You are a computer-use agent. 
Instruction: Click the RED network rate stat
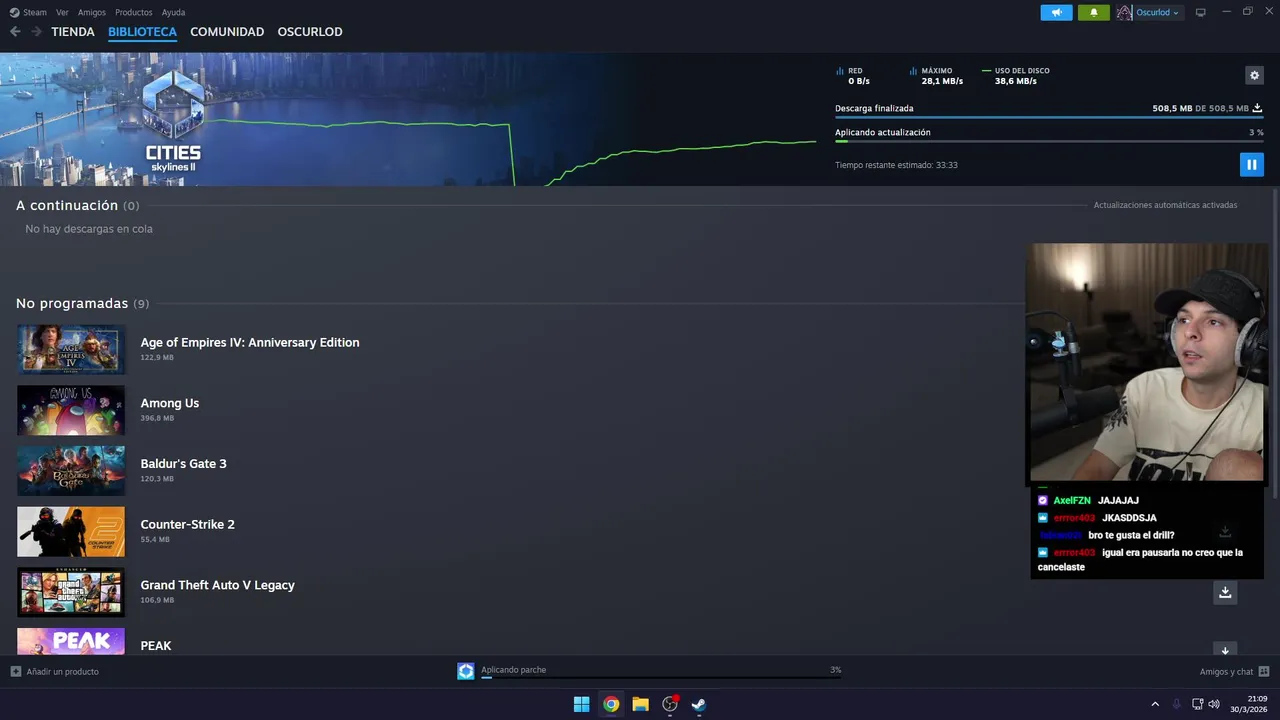click(x=853, y=76)
